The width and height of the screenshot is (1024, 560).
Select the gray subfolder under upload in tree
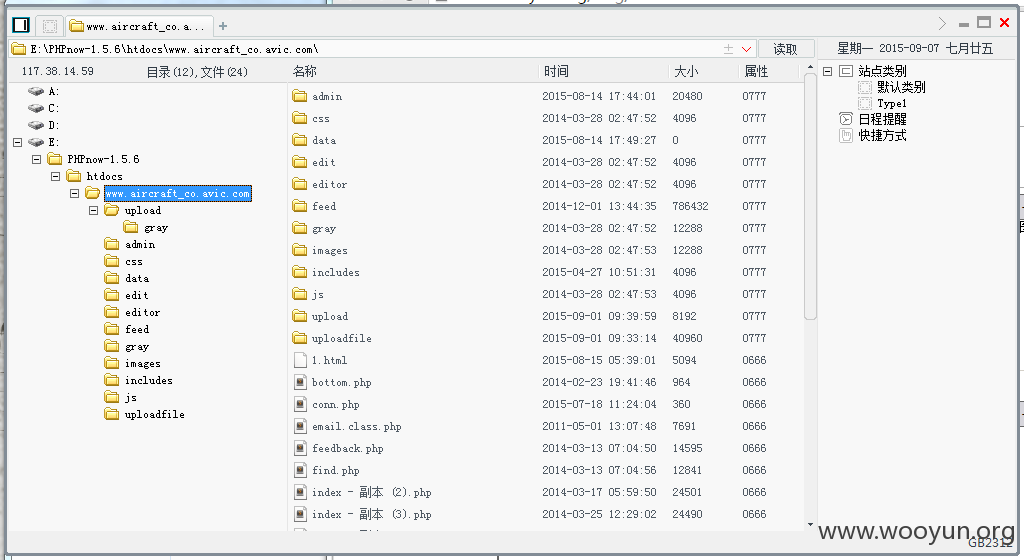[x=156, y=228]
